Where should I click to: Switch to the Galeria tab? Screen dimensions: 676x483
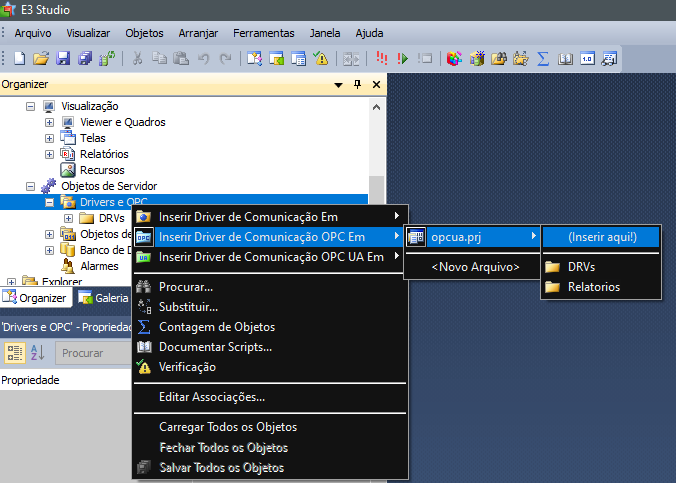[x=103, y=298]
